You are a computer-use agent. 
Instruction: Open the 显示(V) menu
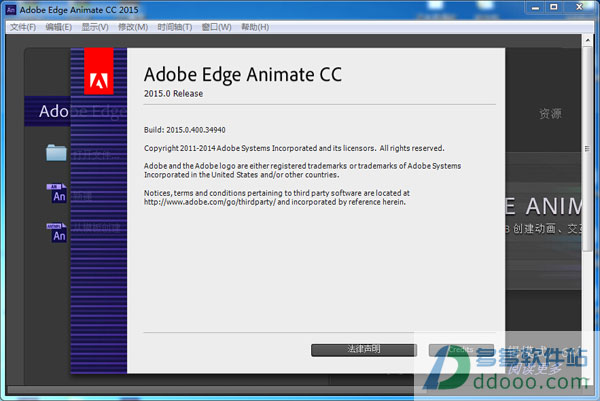coord(95,27)
